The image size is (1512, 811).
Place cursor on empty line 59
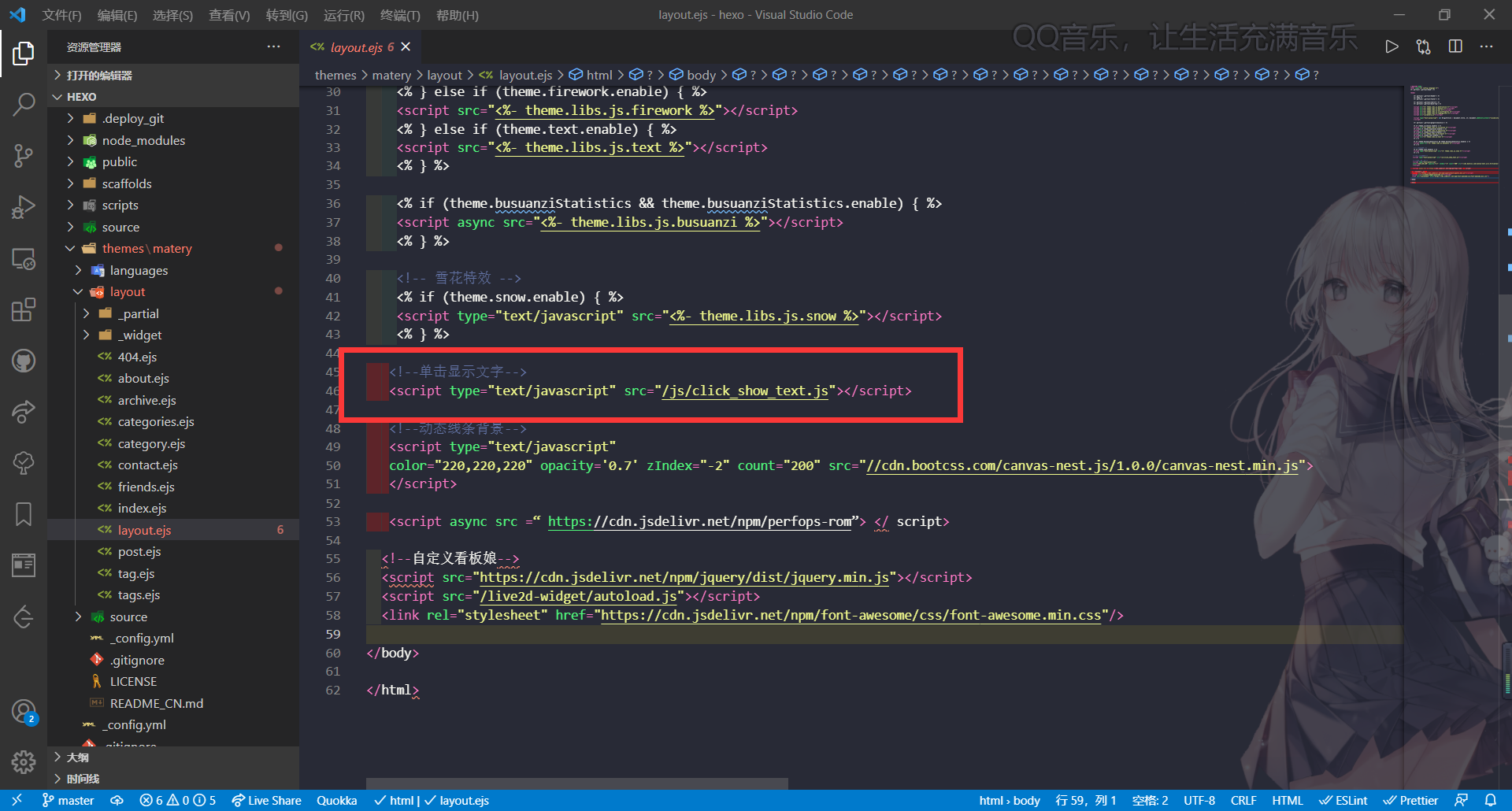tap(884, 634)
